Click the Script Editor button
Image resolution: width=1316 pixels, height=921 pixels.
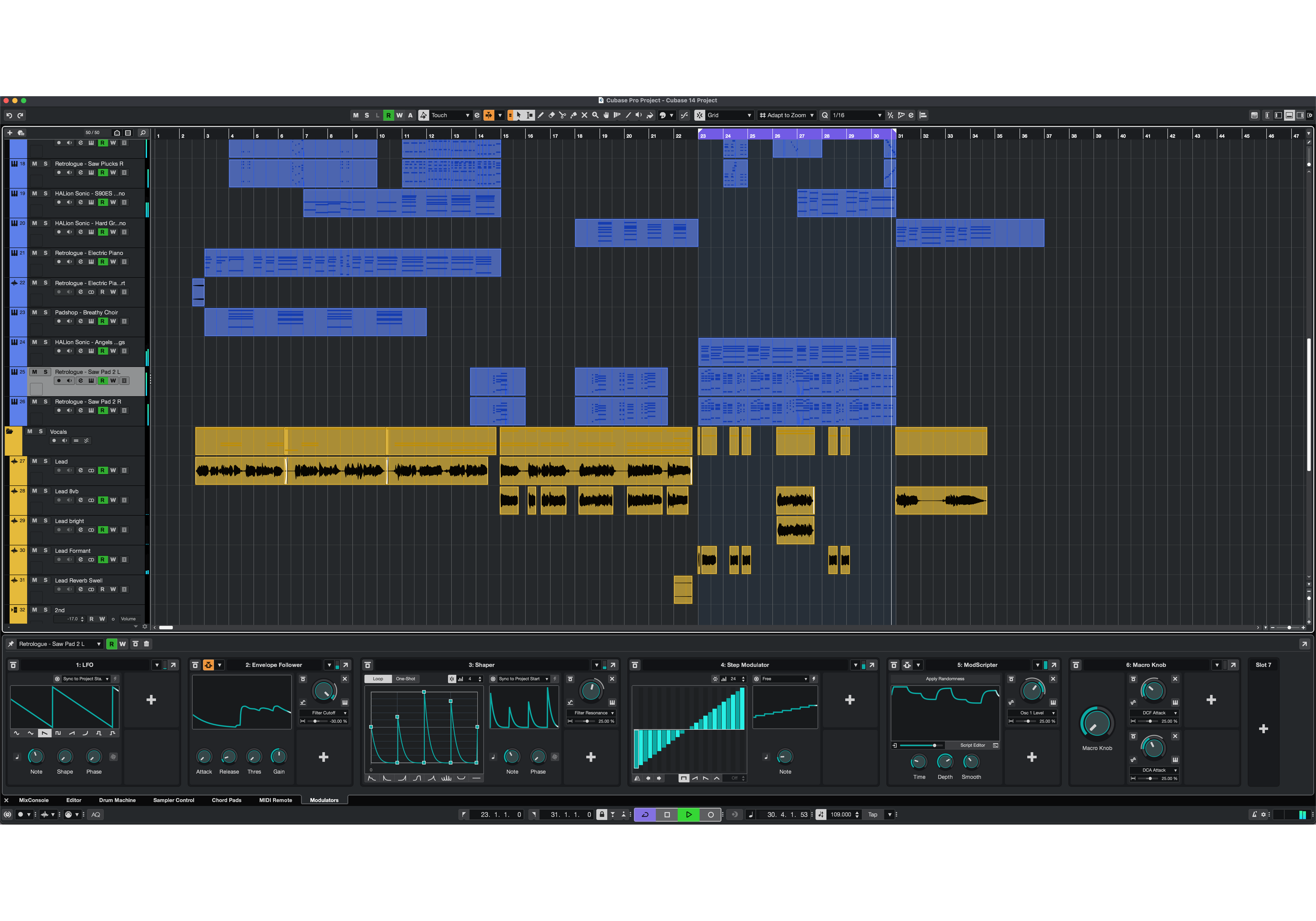point(972,745)
